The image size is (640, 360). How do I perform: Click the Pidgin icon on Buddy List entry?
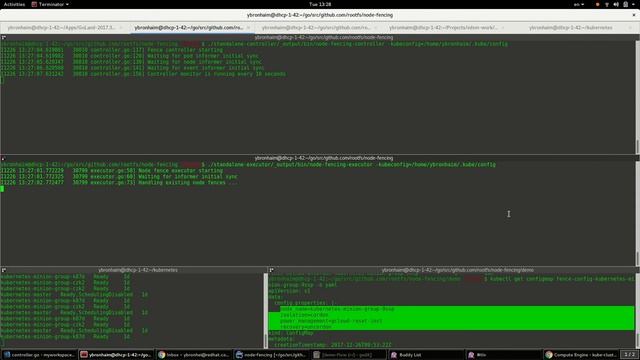tap(394, 355)
